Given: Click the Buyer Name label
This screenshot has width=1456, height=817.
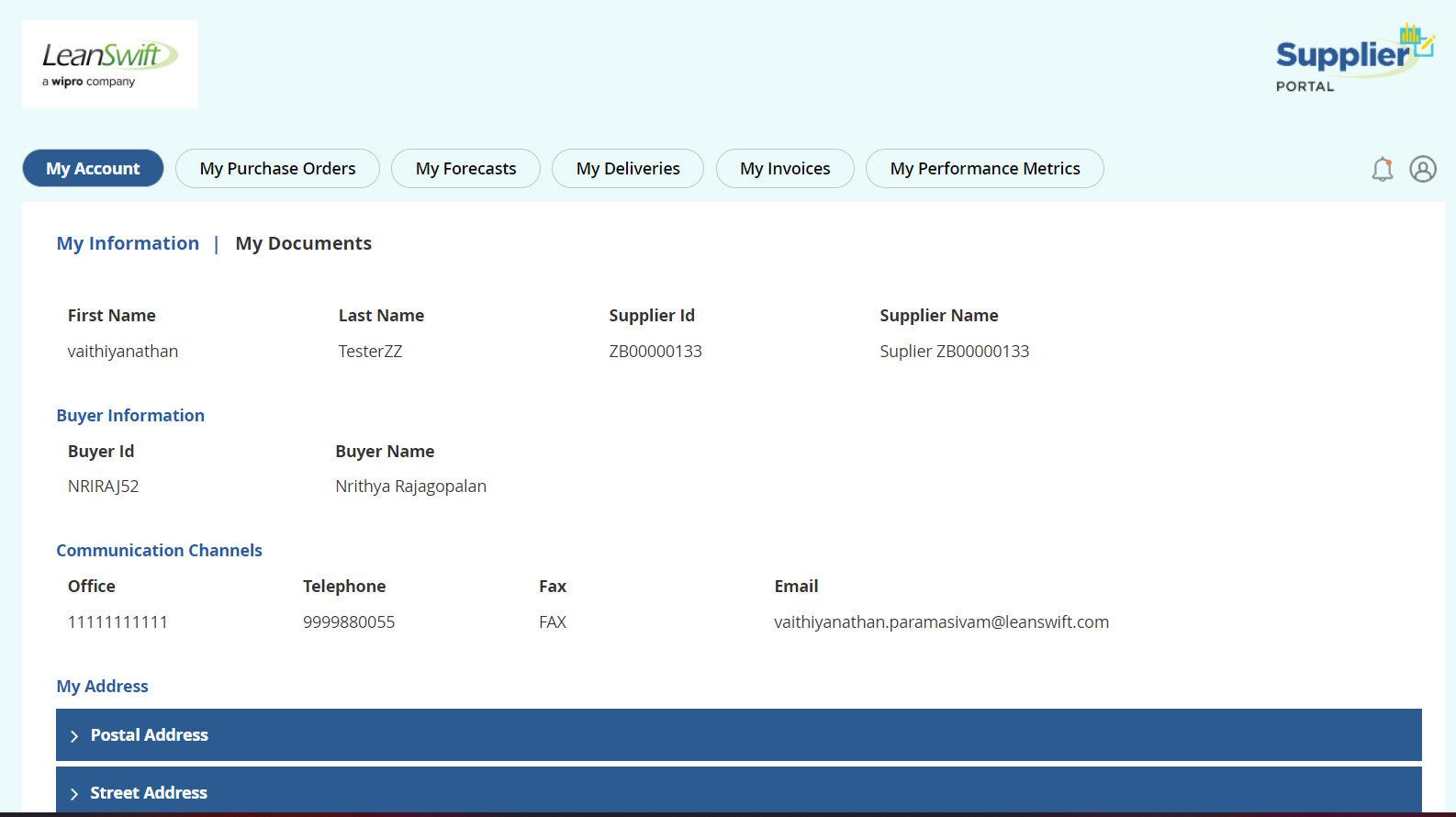Looking at the screenshot, I should tap(385, 452).
